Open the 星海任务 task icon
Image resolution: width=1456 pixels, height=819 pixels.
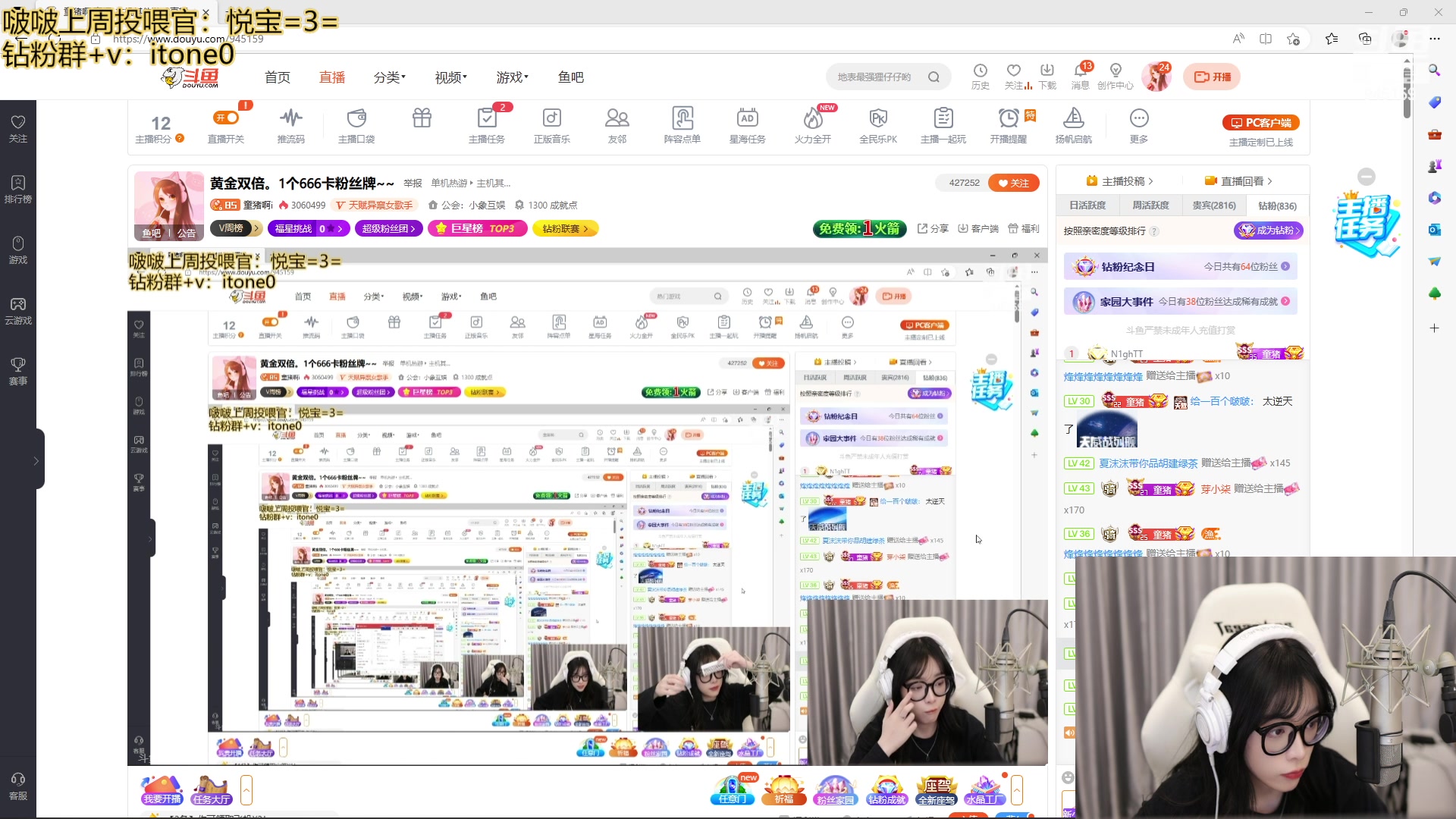click(x=748, y=124)
